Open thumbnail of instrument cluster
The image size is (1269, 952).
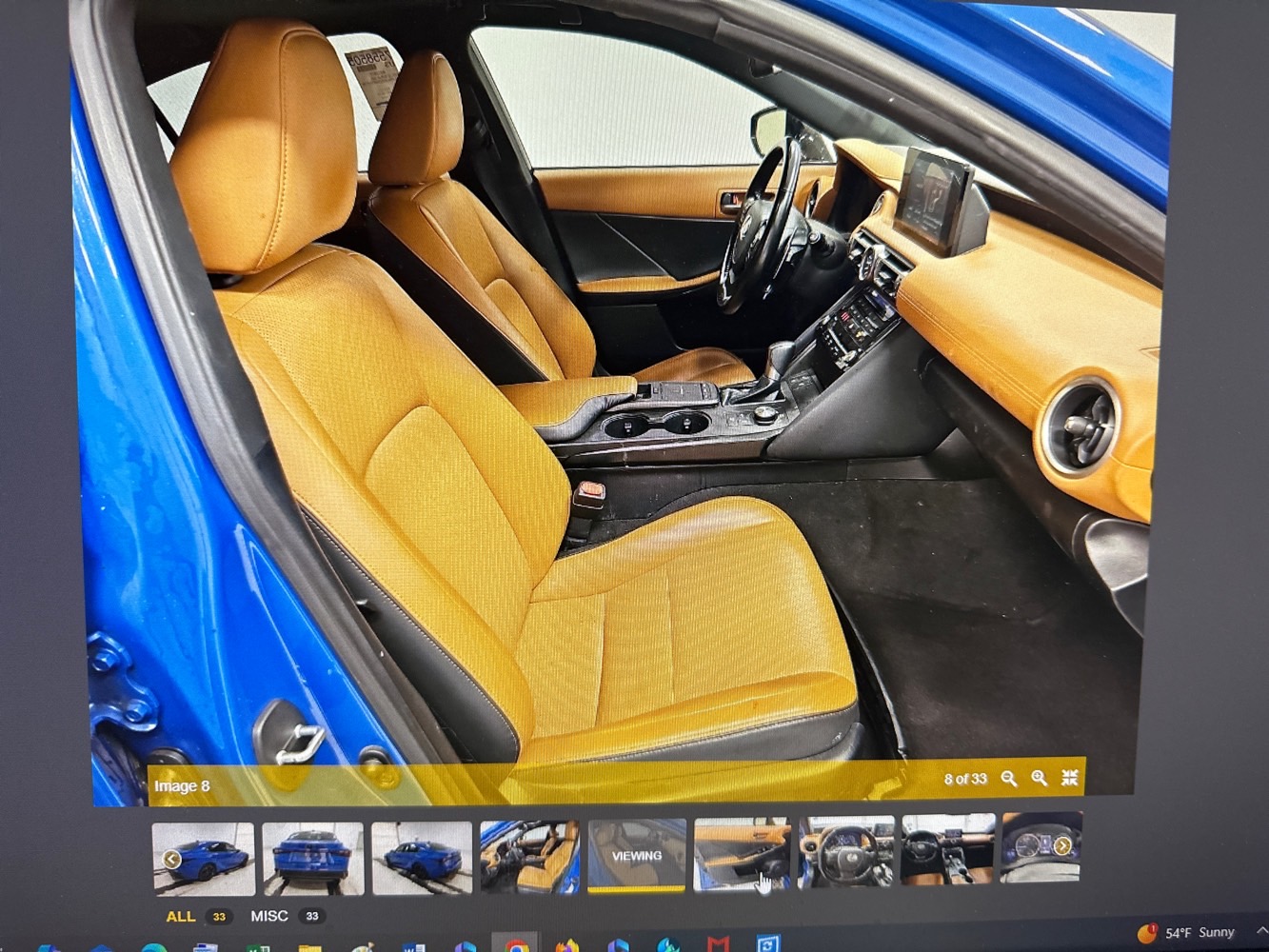[x=1041, y=847]
